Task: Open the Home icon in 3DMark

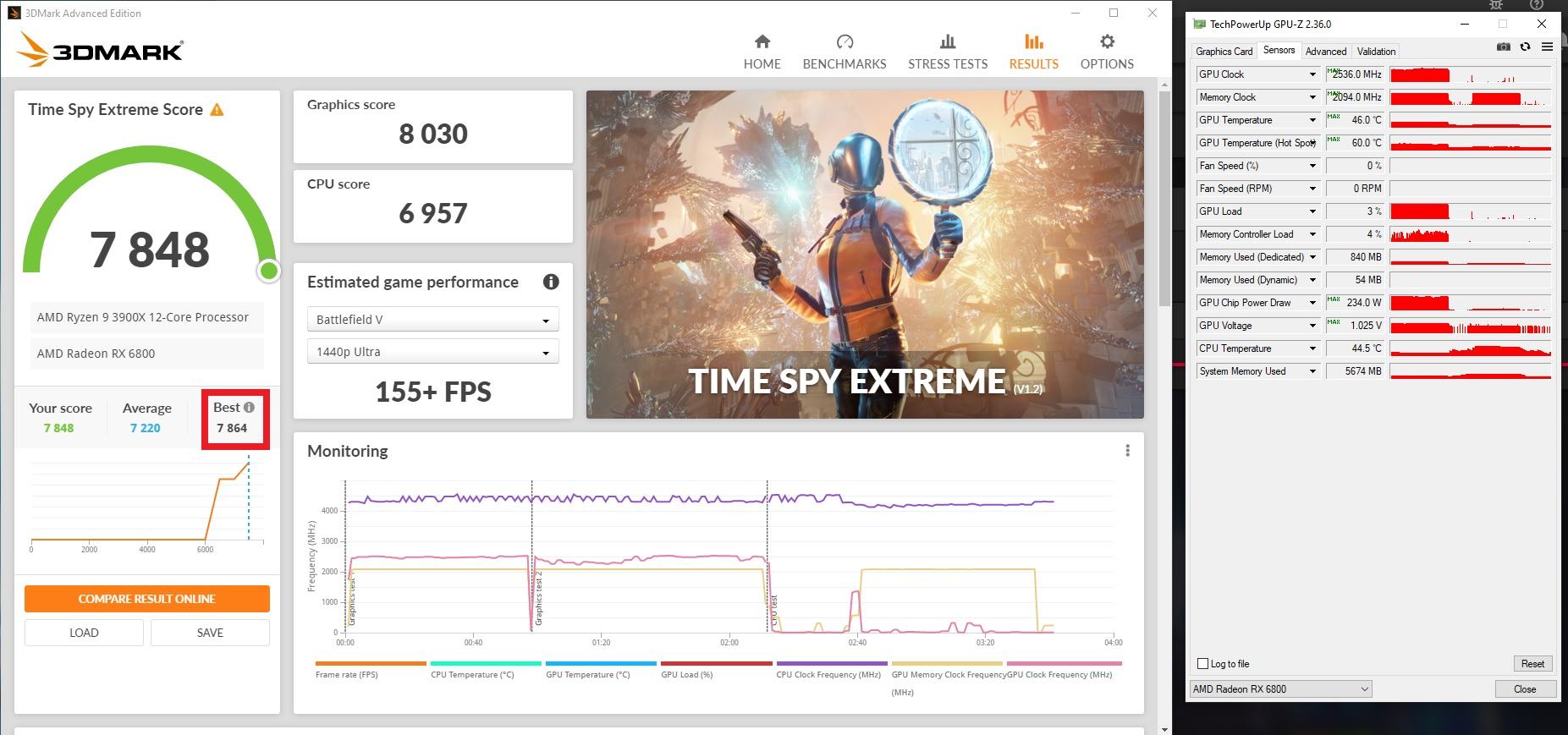Action: pos(762,41)
